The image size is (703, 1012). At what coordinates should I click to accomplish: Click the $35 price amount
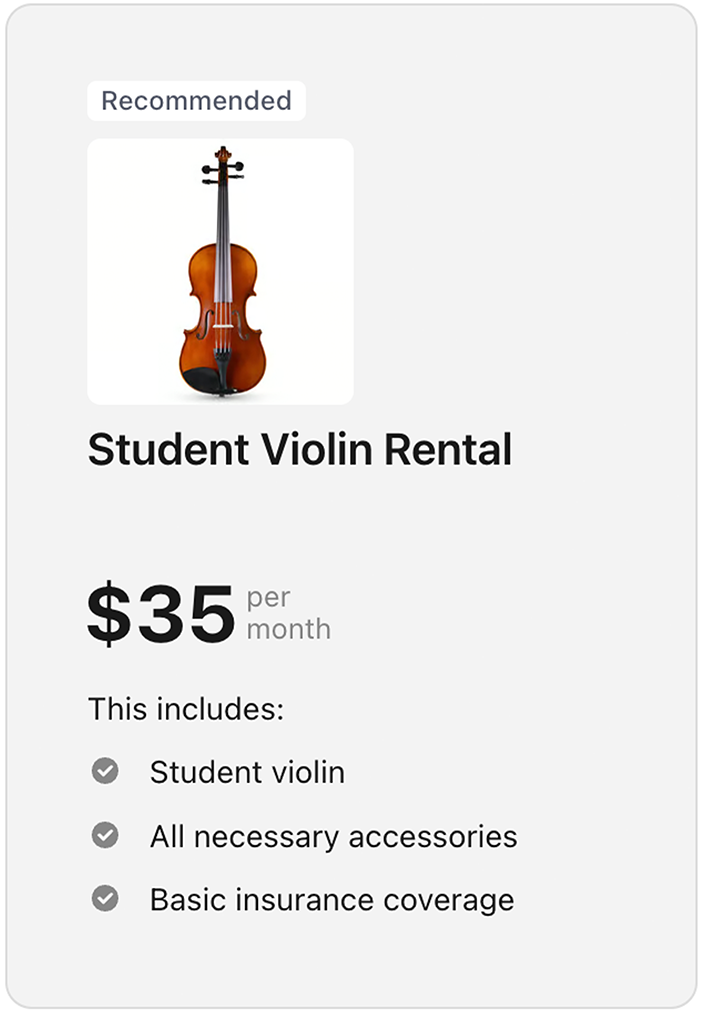(x=161, y=614)
